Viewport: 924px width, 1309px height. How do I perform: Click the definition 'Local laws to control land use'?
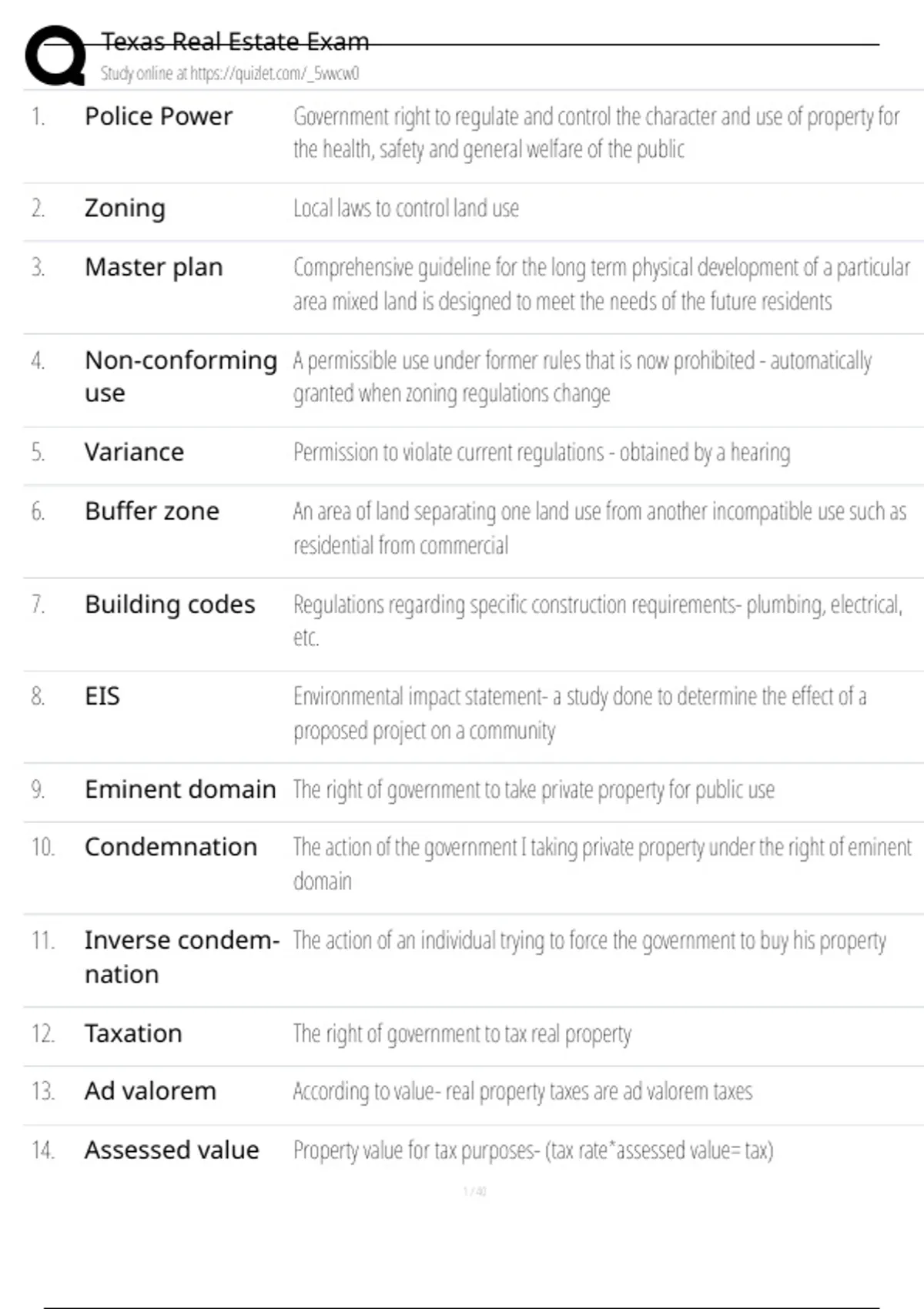[x=406, y=209]
